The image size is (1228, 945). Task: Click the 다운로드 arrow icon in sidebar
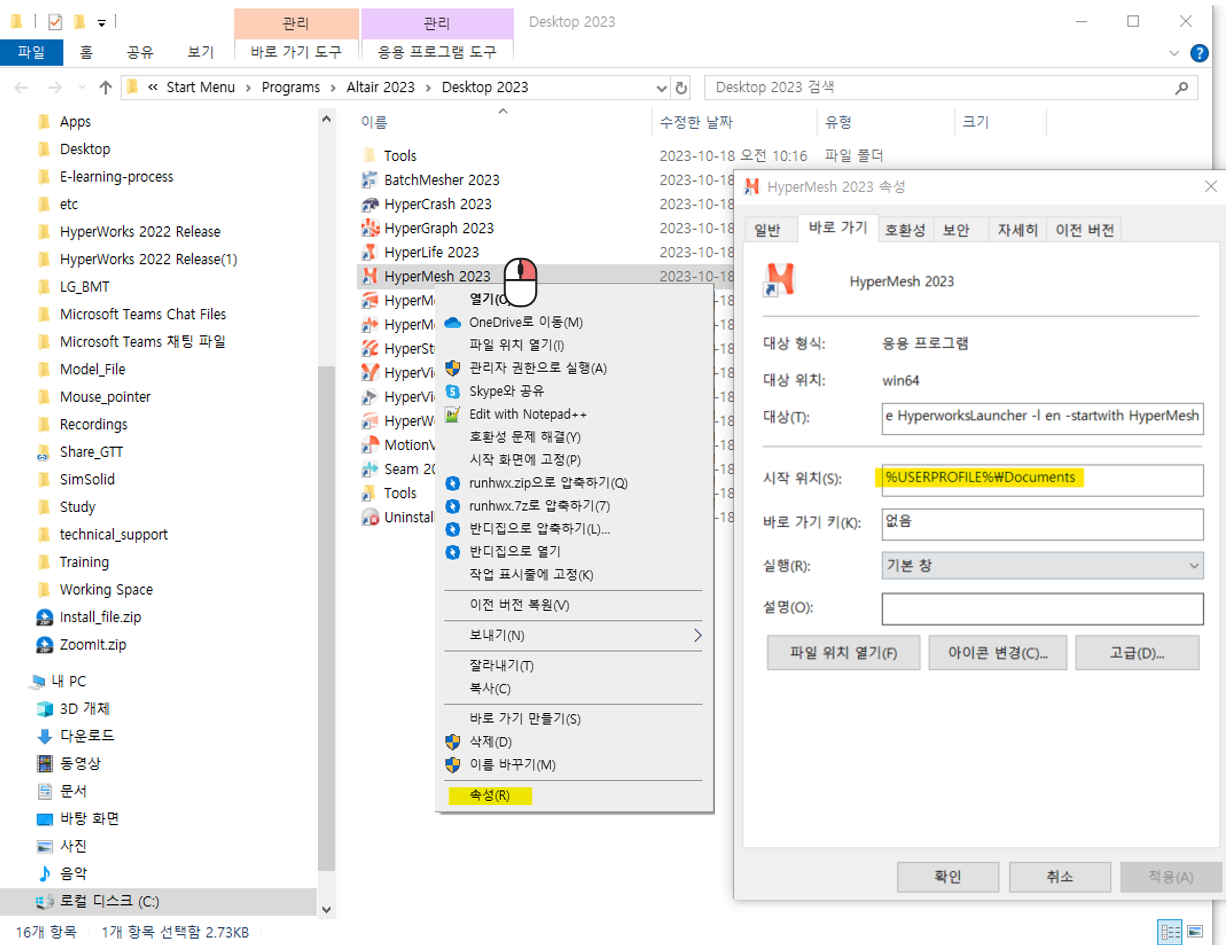pos(44,736)
